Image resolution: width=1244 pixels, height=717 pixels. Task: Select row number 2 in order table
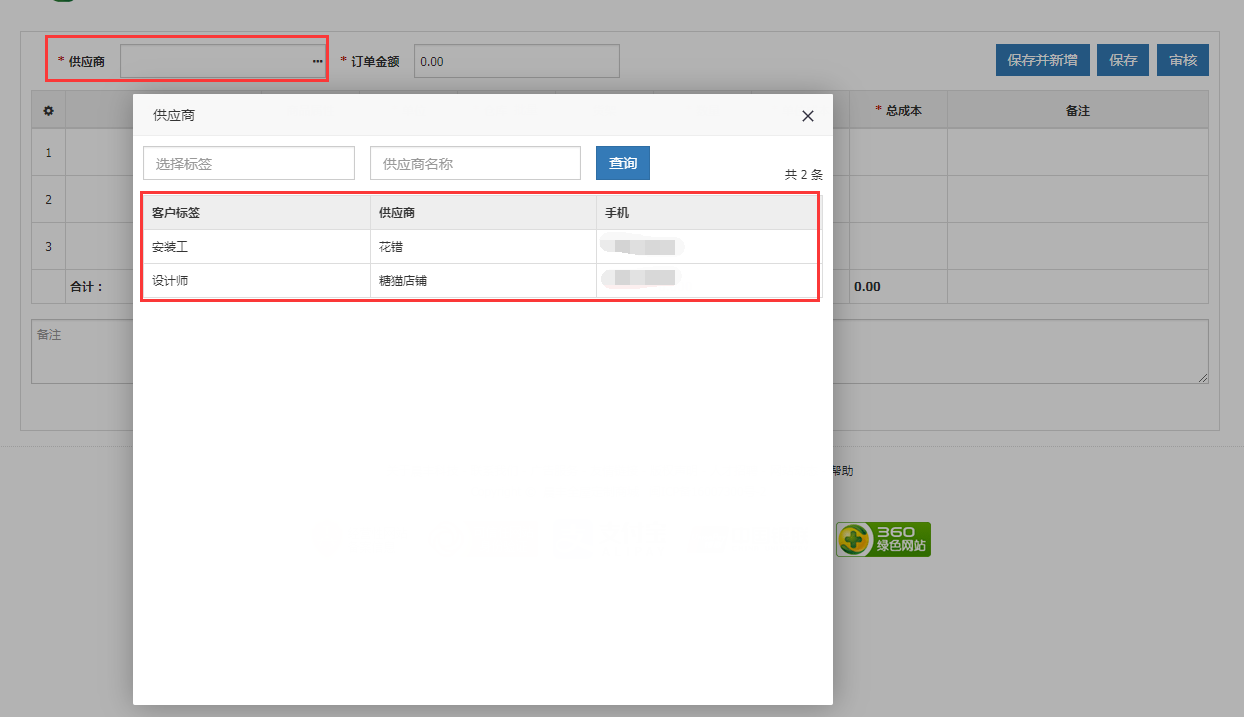(48, 199)
